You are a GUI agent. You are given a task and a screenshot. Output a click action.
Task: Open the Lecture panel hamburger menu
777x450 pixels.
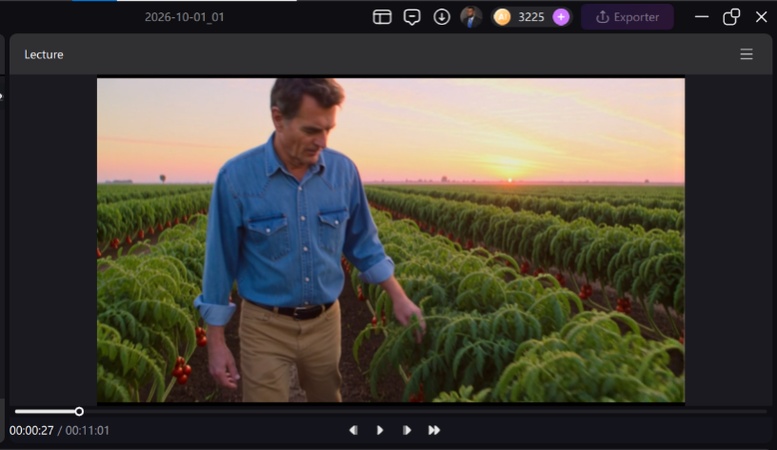point(746,54)
